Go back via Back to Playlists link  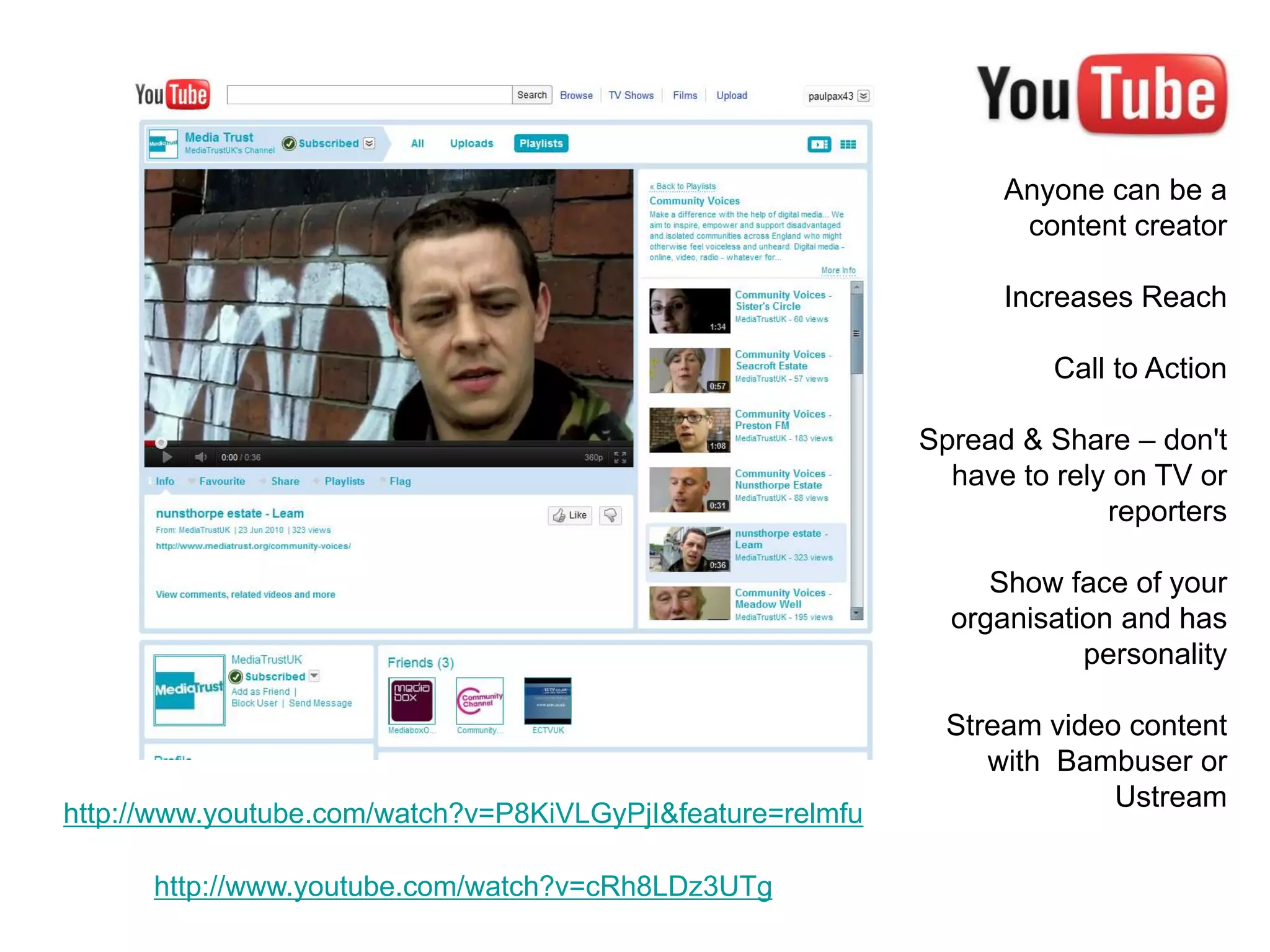(x=683, y=186)
